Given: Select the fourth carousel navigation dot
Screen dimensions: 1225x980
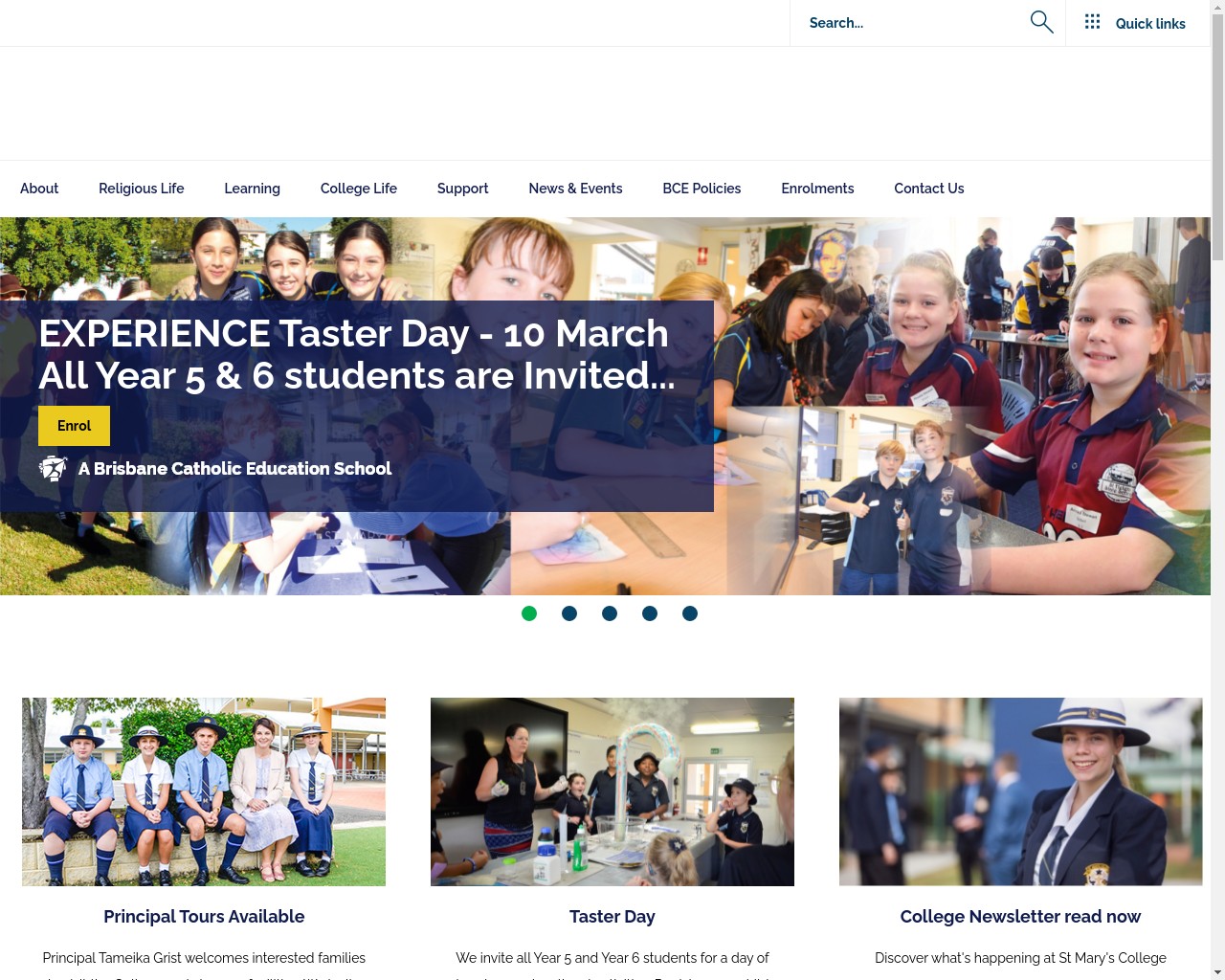Looking at the screenshot, I should click(650, 613).
